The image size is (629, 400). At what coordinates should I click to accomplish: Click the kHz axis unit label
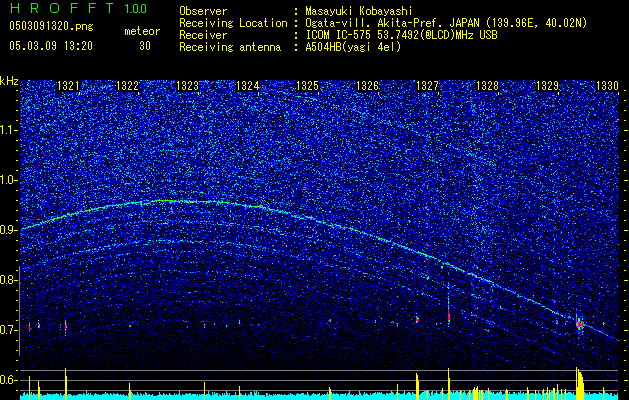9,81
